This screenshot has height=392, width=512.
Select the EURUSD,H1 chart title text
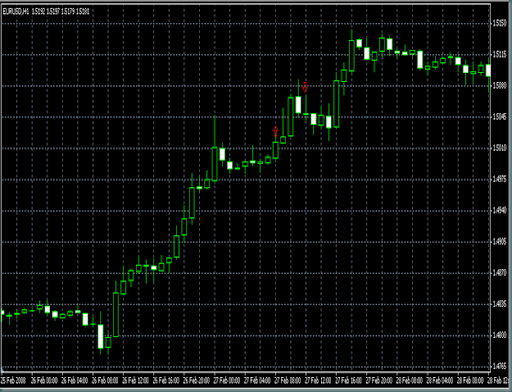[x=16, y=12]
